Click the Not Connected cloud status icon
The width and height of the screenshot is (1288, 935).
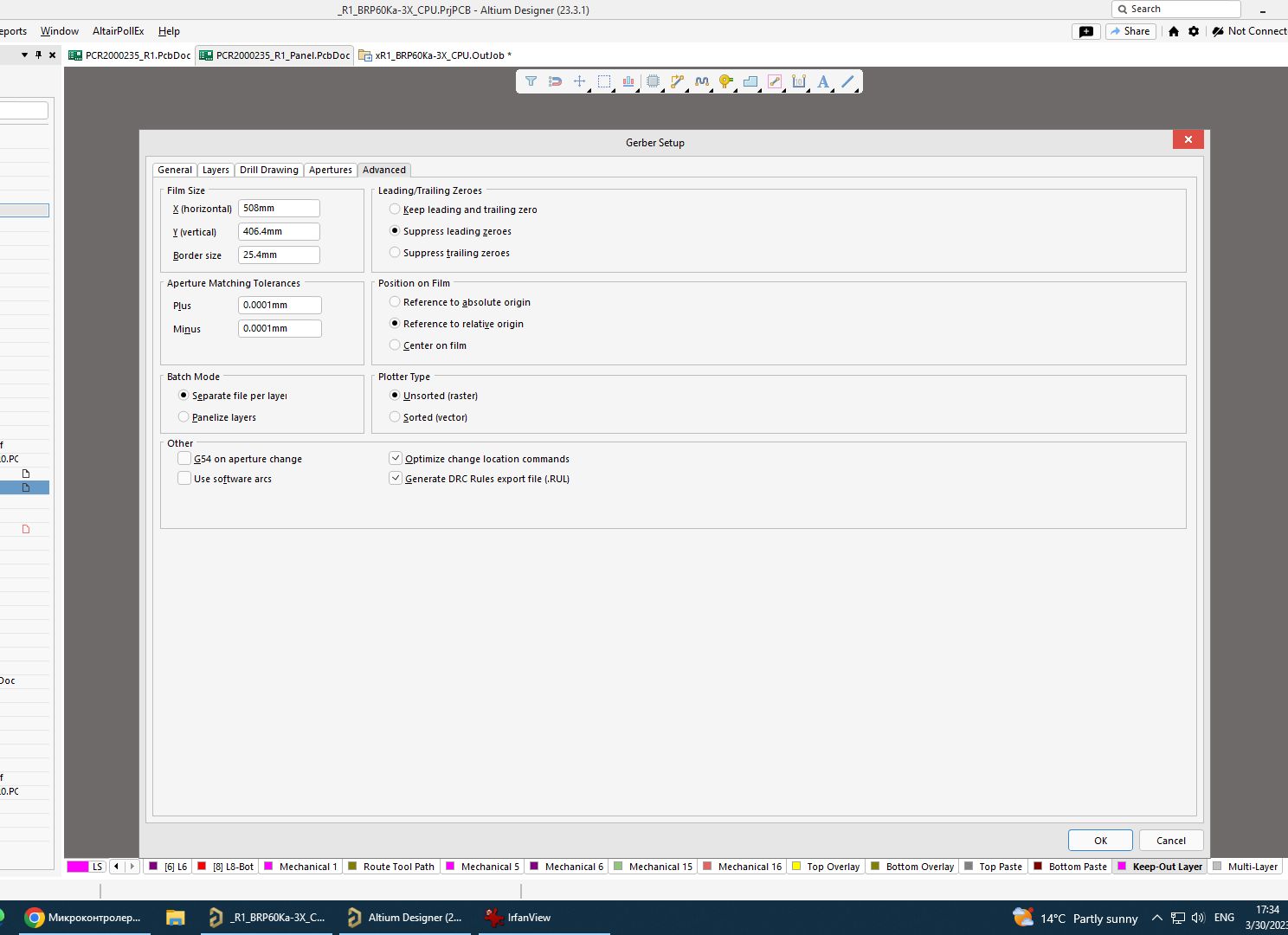[1218, 31]
